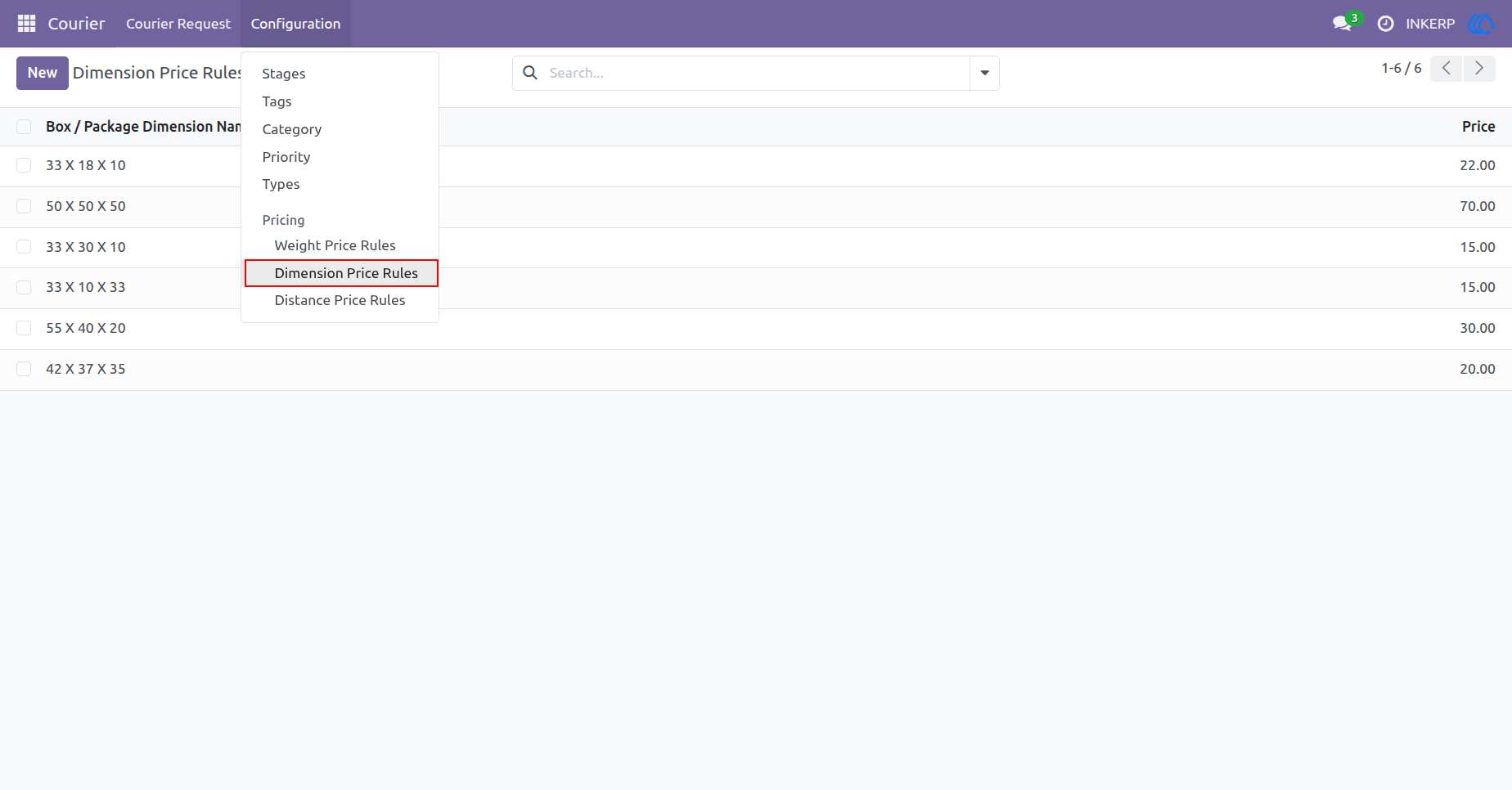This screenshot has width=1512, height=790.
Task: Click the INKERP username
Action: point(1430,24)
